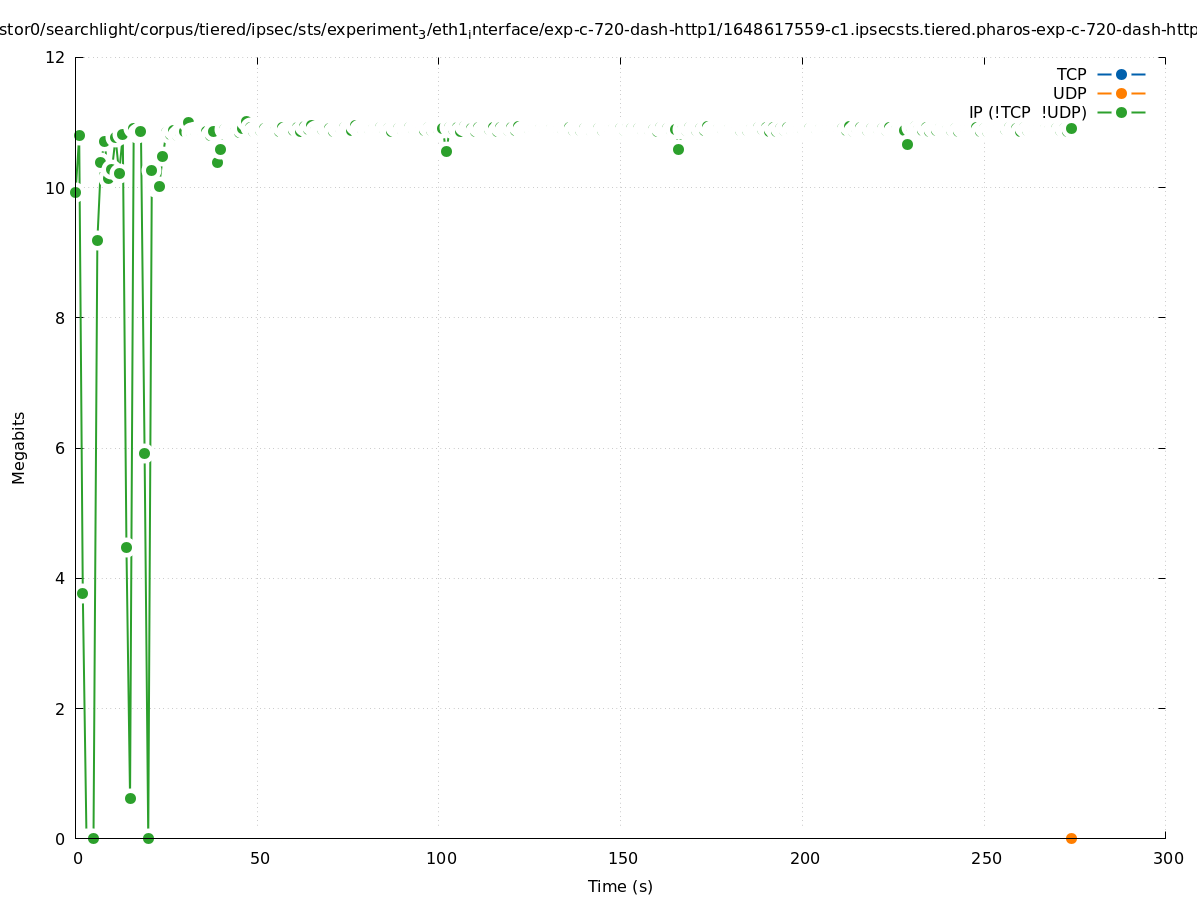The image size is (1197, 900).
Task: Click the last green point near 273 seconds
Action: [x=1071, y=128]
